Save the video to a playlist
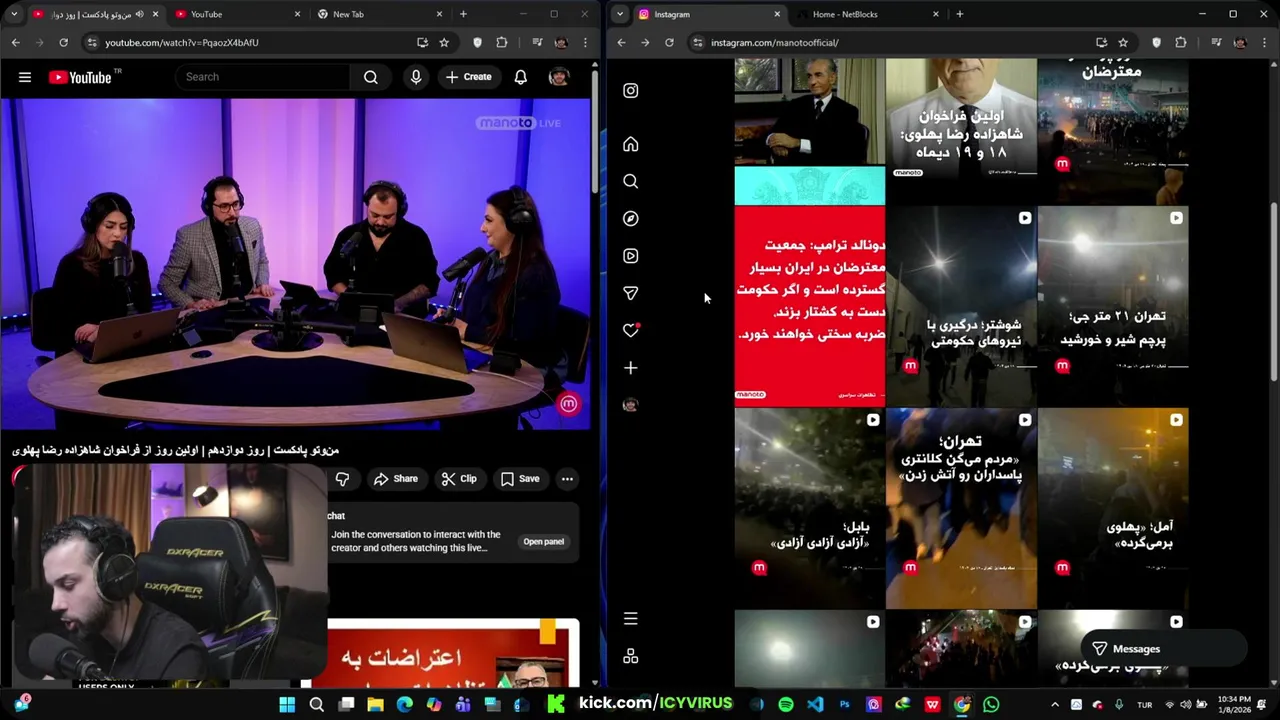 click(x=519, y=479)
